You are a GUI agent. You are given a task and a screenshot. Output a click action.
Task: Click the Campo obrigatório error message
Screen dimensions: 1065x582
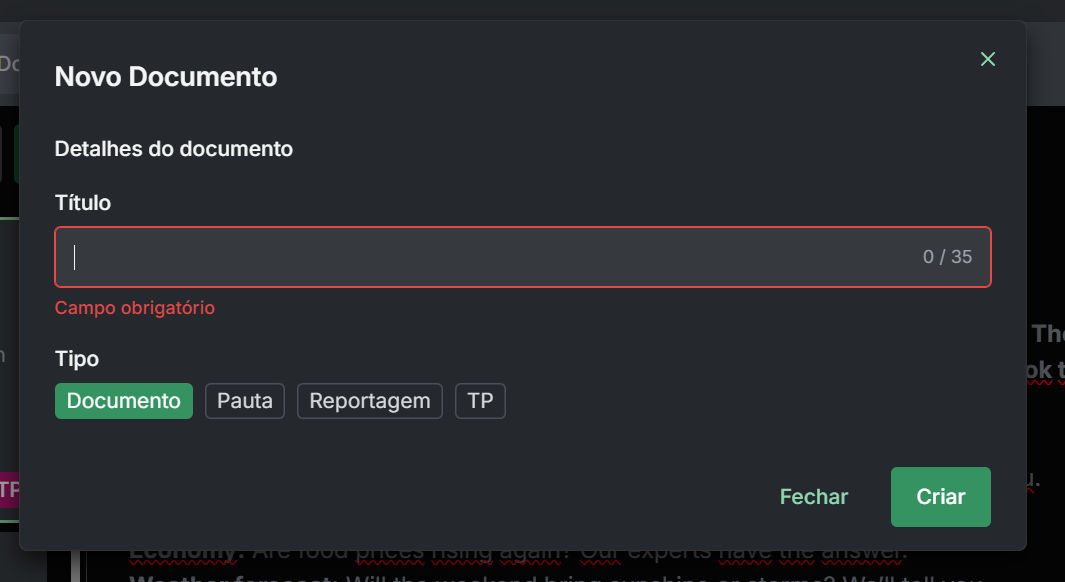135,308
